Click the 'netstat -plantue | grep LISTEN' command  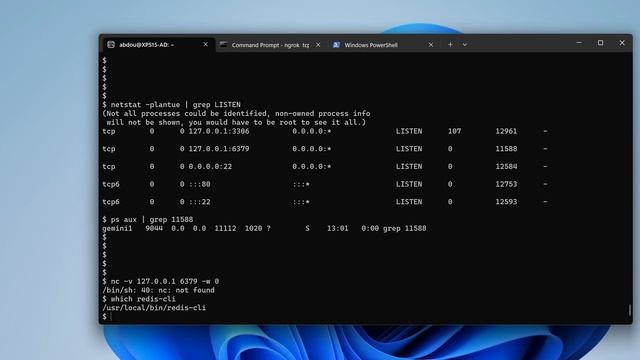176,105
